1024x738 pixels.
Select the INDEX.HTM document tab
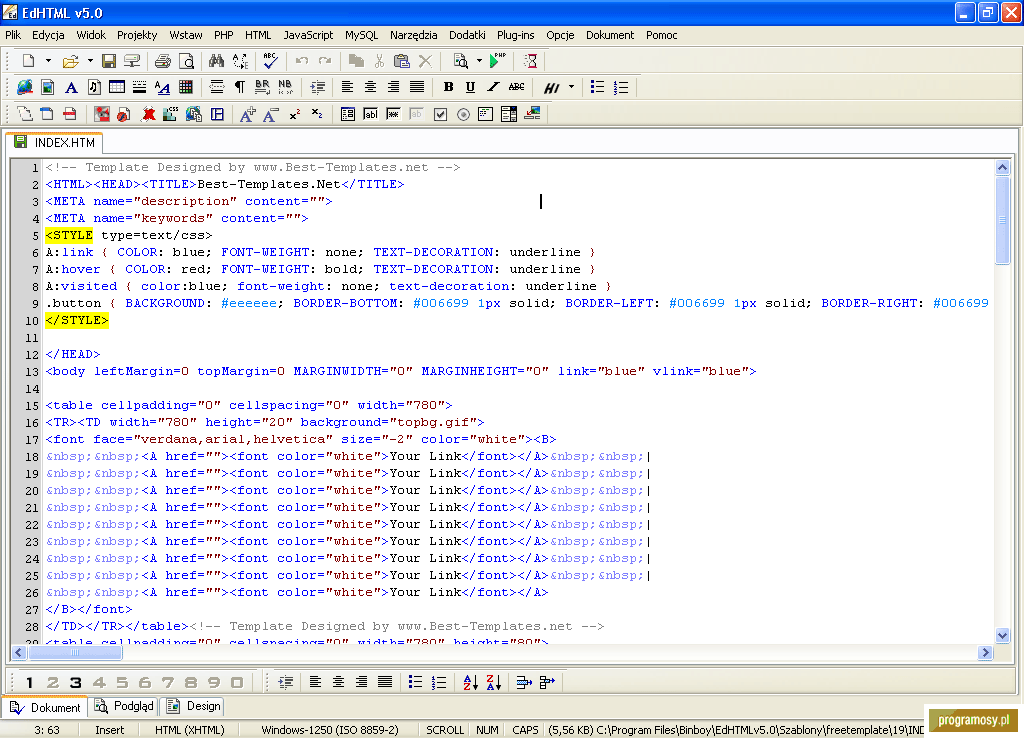pos(55,142)
